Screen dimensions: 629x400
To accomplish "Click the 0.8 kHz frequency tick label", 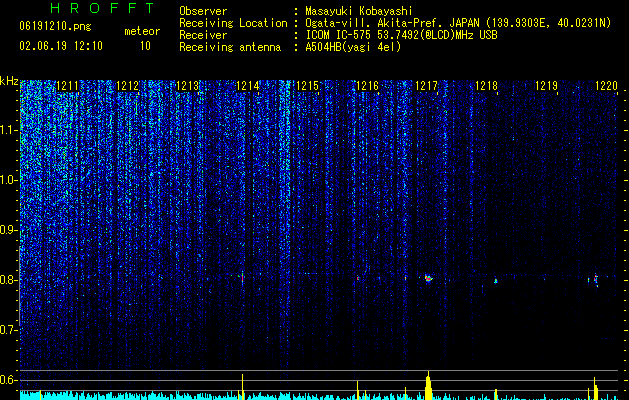I will (x=9, y=280).
